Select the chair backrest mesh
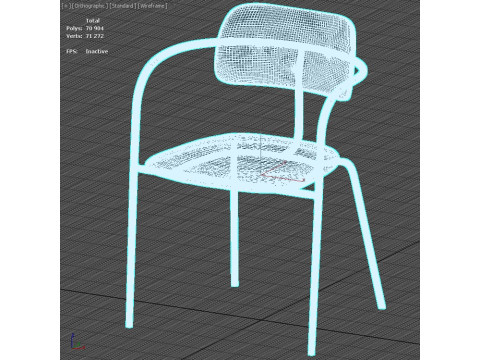The width and height of the screenshot is (480, 360). click(x=285, y=52)
